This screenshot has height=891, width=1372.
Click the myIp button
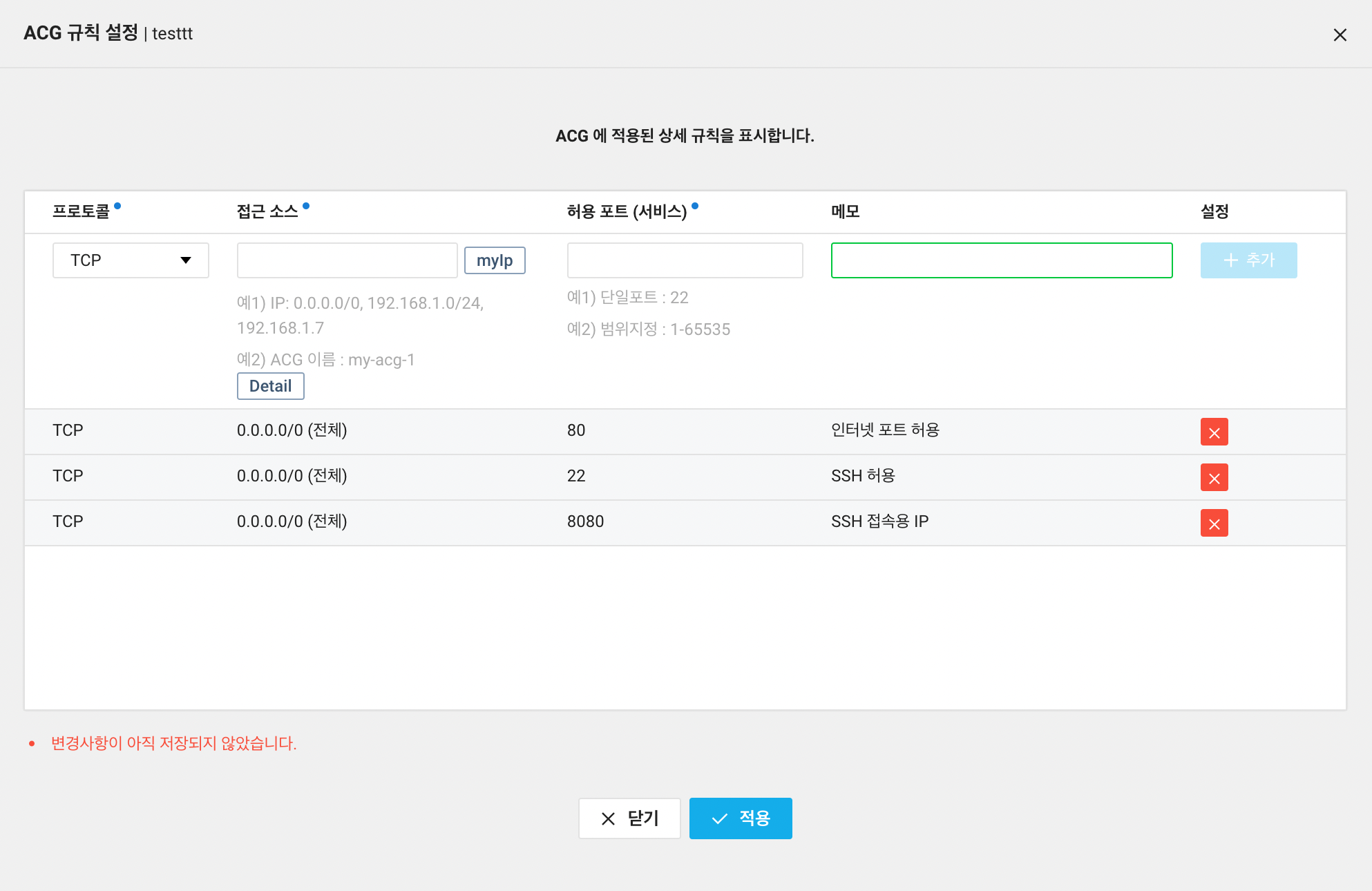pos(495,260)
